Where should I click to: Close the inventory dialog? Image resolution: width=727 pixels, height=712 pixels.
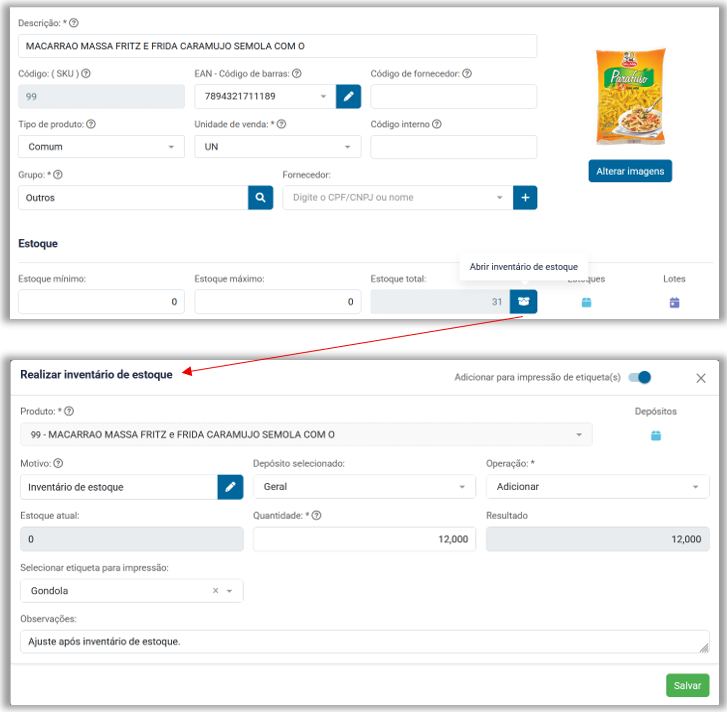click(x=701, y=378)
